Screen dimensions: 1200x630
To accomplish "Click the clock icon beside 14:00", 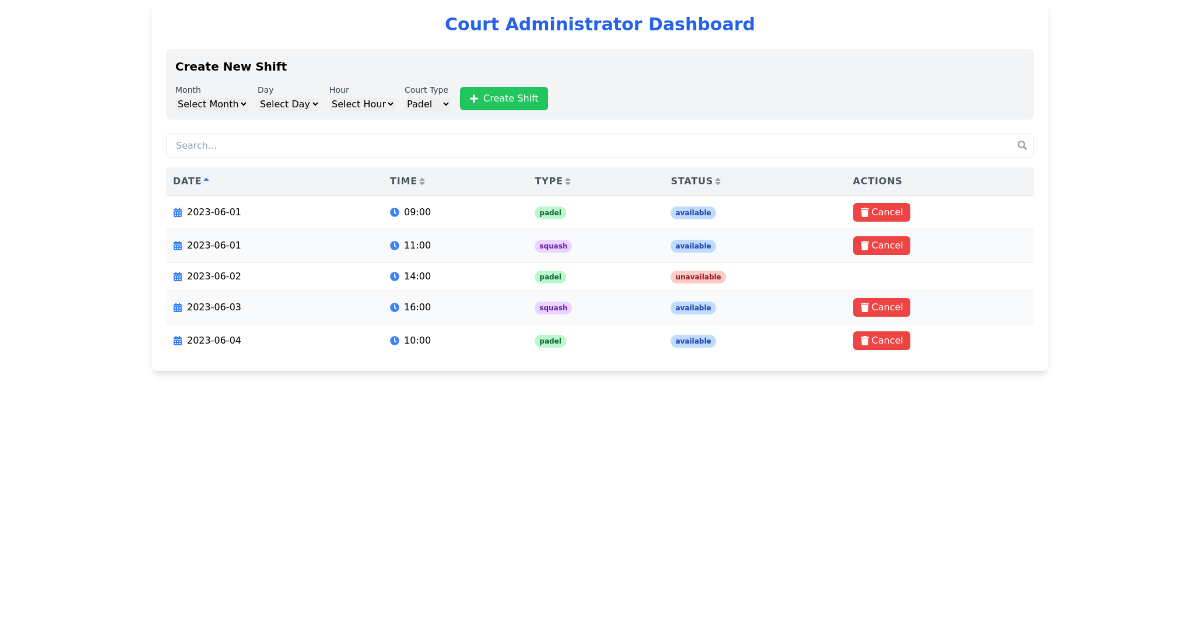I will (x=393, y=276).
